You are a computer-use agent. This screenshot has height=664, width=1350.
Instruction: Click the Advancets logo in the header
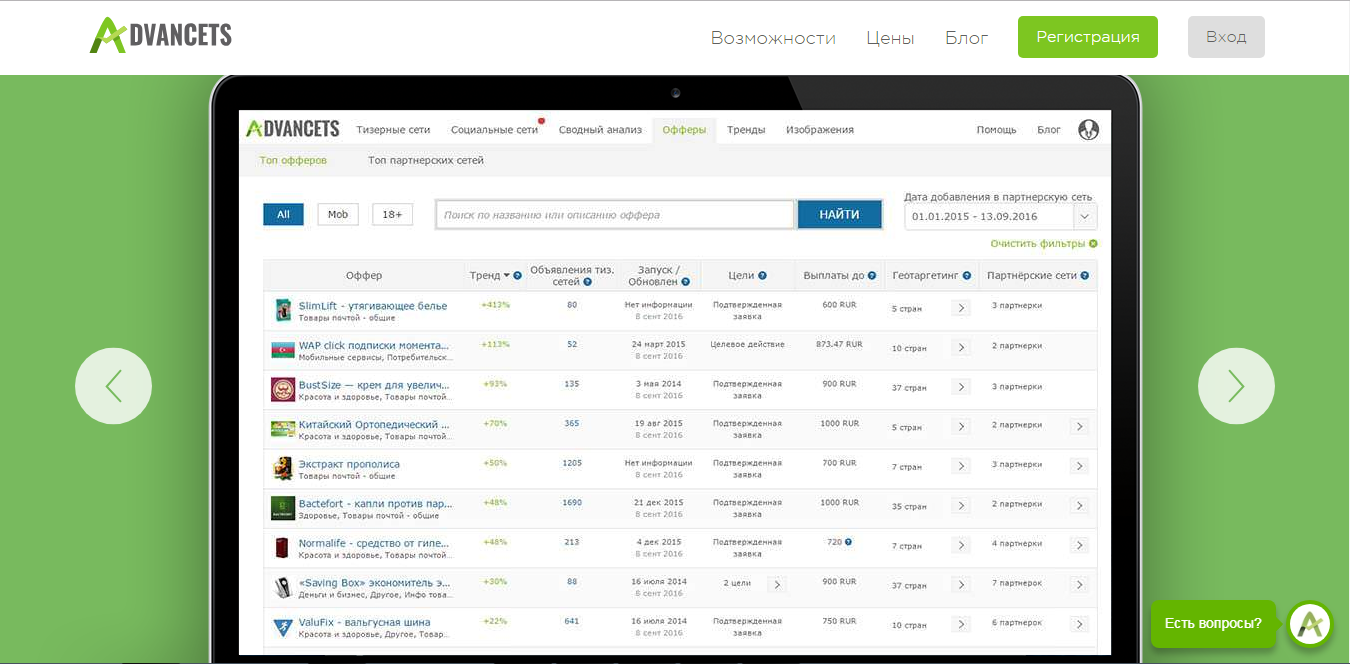coord(161,36)
